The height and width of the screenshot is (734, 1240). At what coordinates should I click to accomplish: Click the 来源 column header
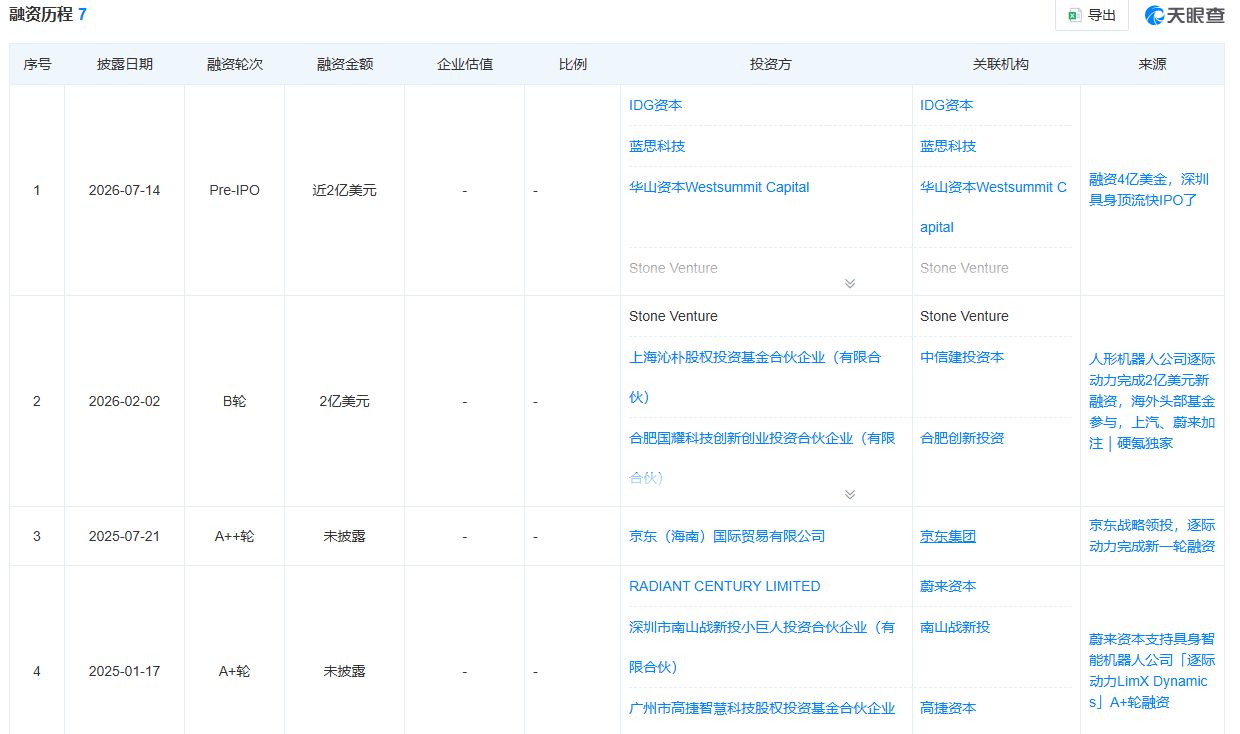point(1152,64)
